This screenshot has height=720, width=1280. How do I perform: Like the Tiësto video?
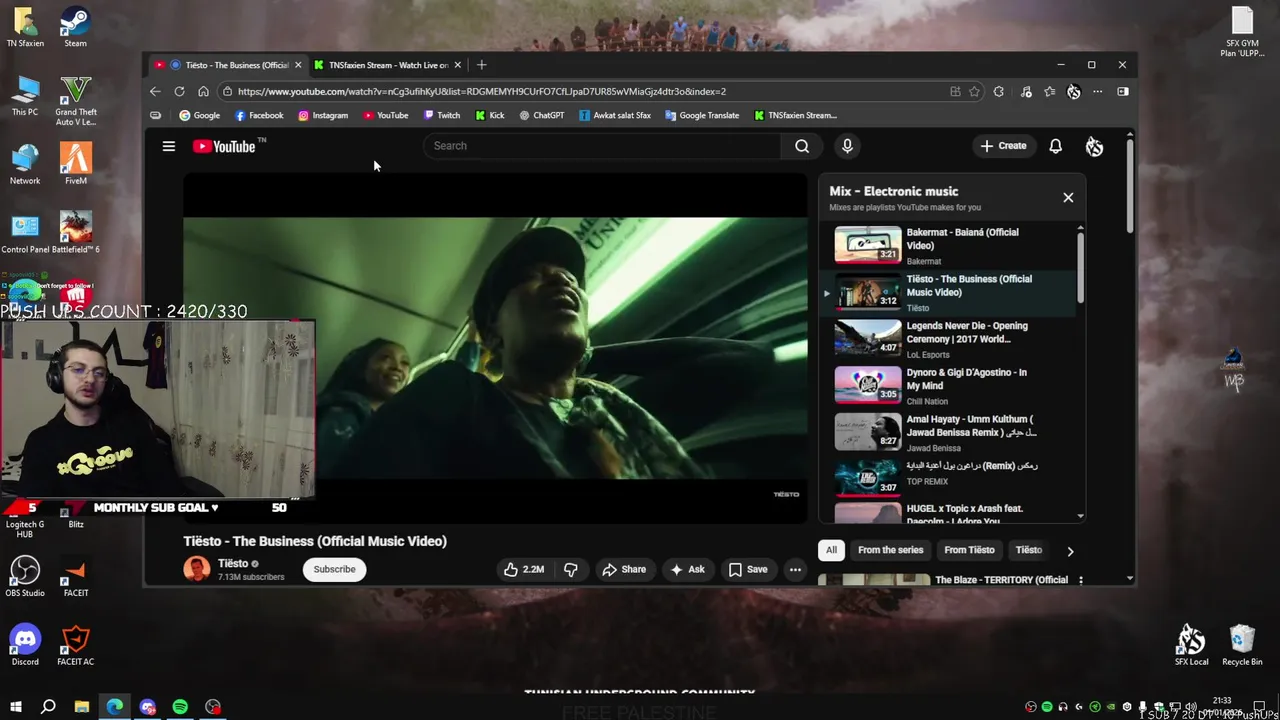(524, 569)
